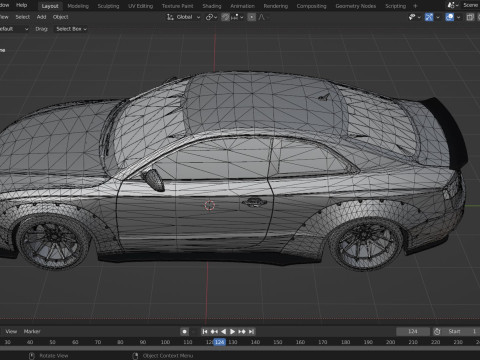Play the animation forward
This screenshot has height=360, width=480.
pyautogui.click(x=232, y=331)
